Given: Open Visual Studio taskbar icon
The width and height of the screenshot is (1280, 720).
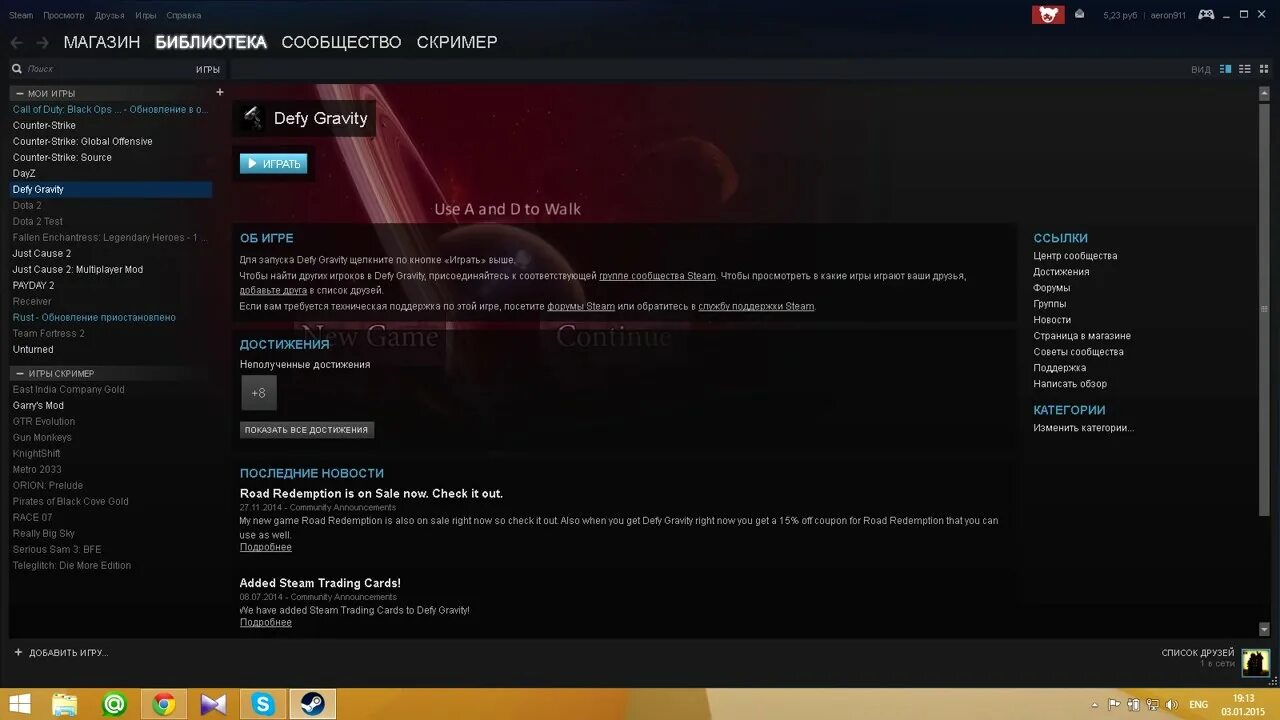Looking at the screenshot, I should tap(213, 704).
